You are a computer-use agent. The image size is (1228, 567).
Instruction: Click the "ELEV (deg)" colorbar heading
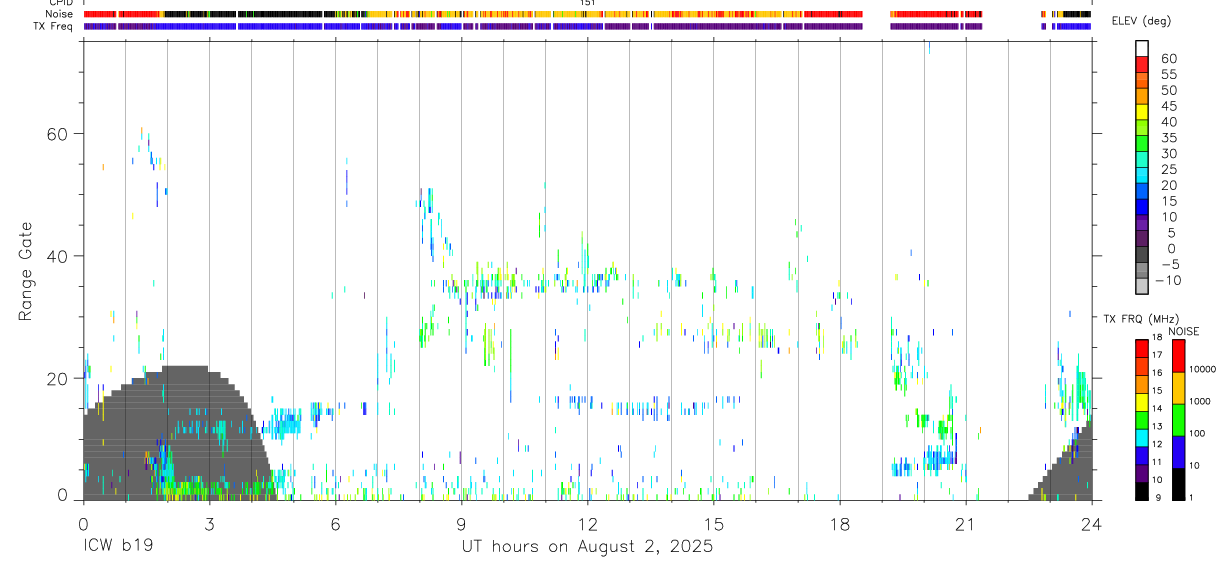click(1141, 21)
